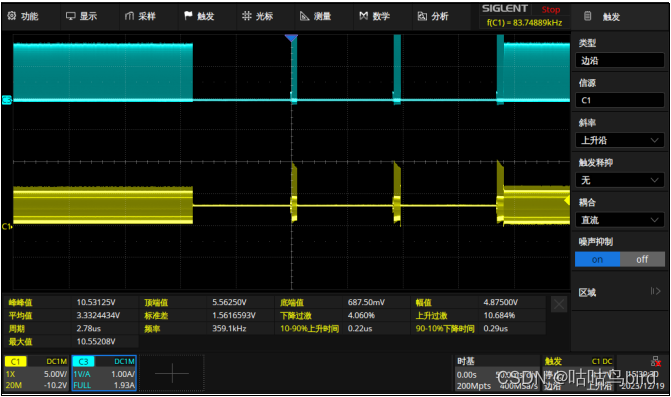Click the 数学 M icon
671x397 pixels.
click(x=363, y=16)
